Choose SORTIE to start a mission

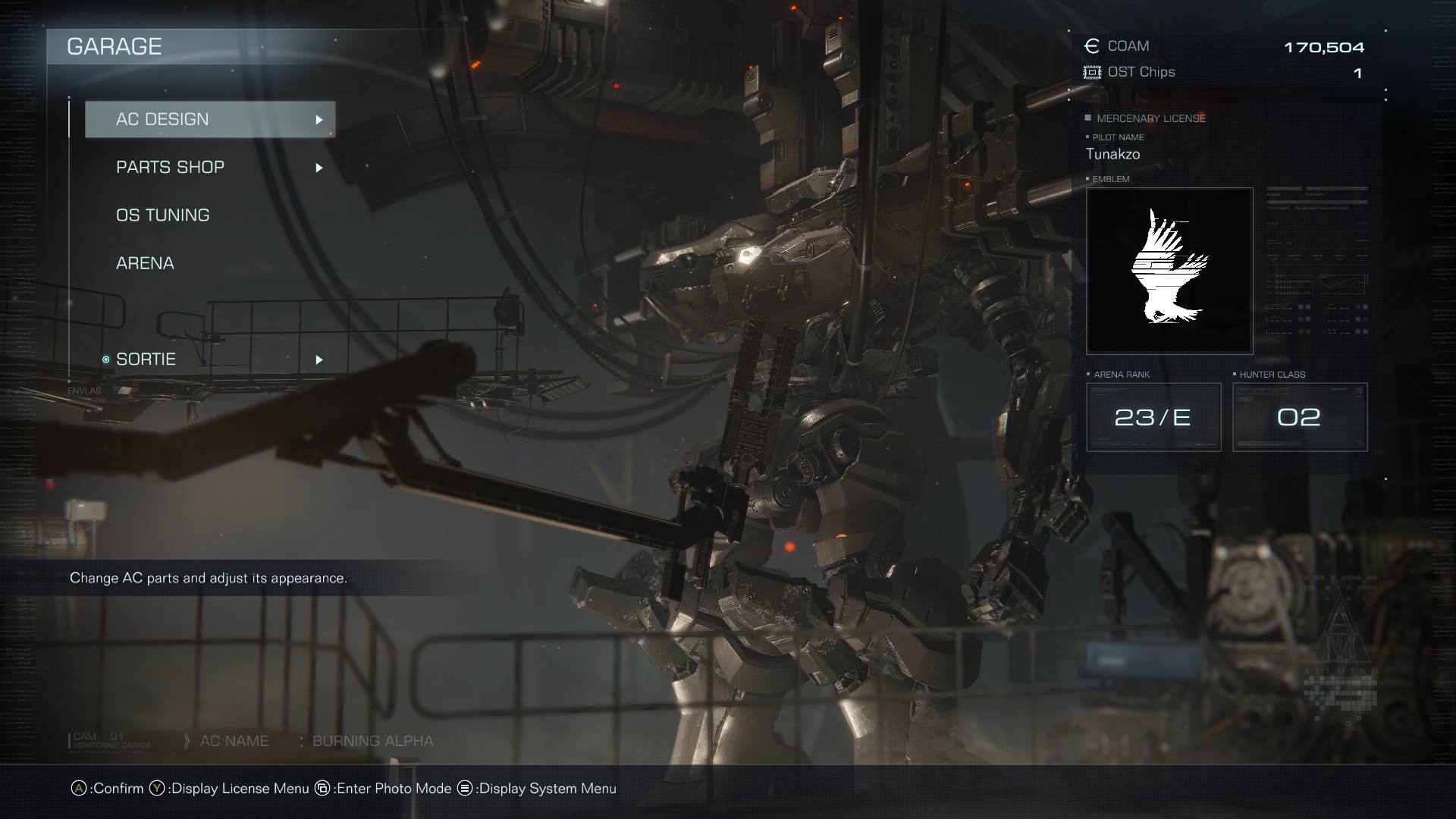pyautogui.click(x=210, y=359)
